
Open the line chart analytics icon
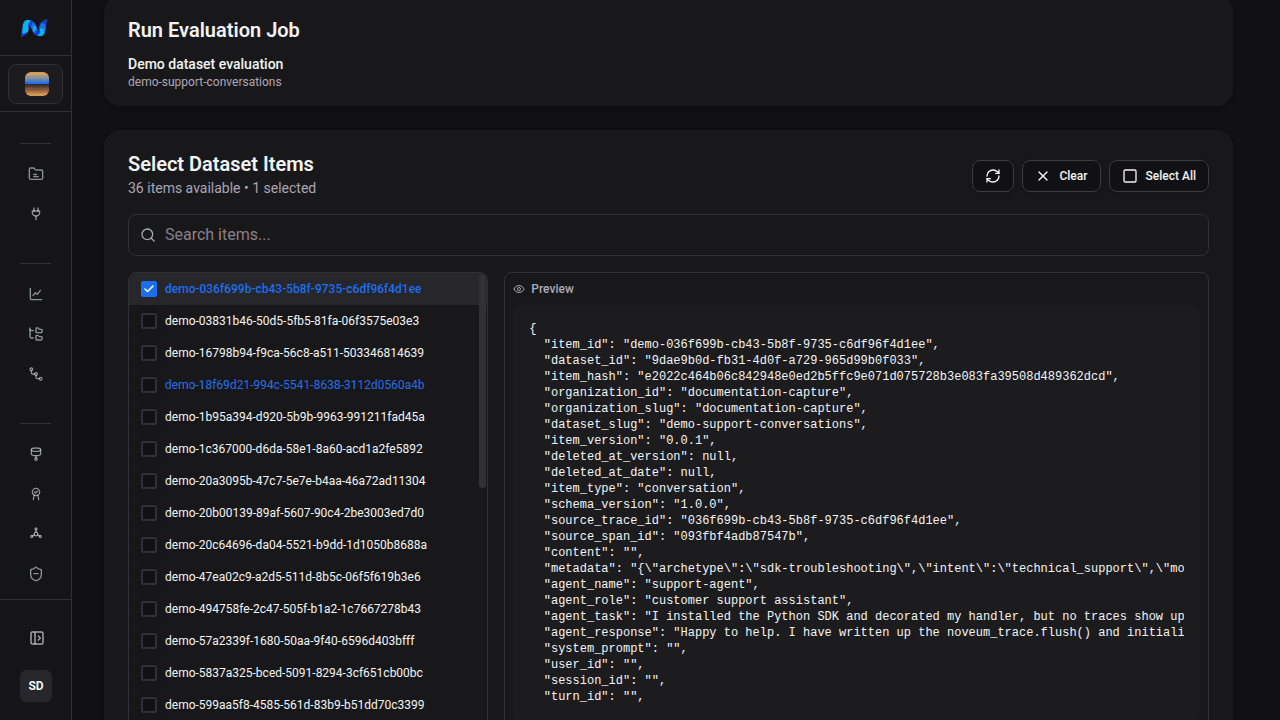tap(36, 294)
